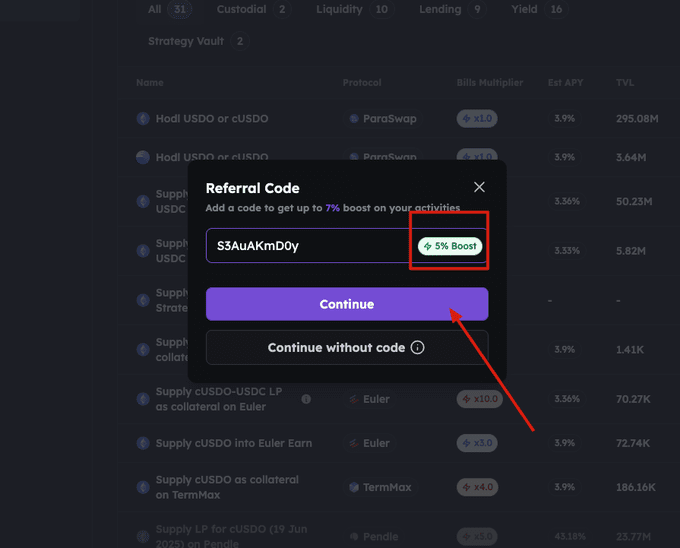Focus the referral code input field
Image resolution: width=680 pixels, height=548 pixels.
309,246
